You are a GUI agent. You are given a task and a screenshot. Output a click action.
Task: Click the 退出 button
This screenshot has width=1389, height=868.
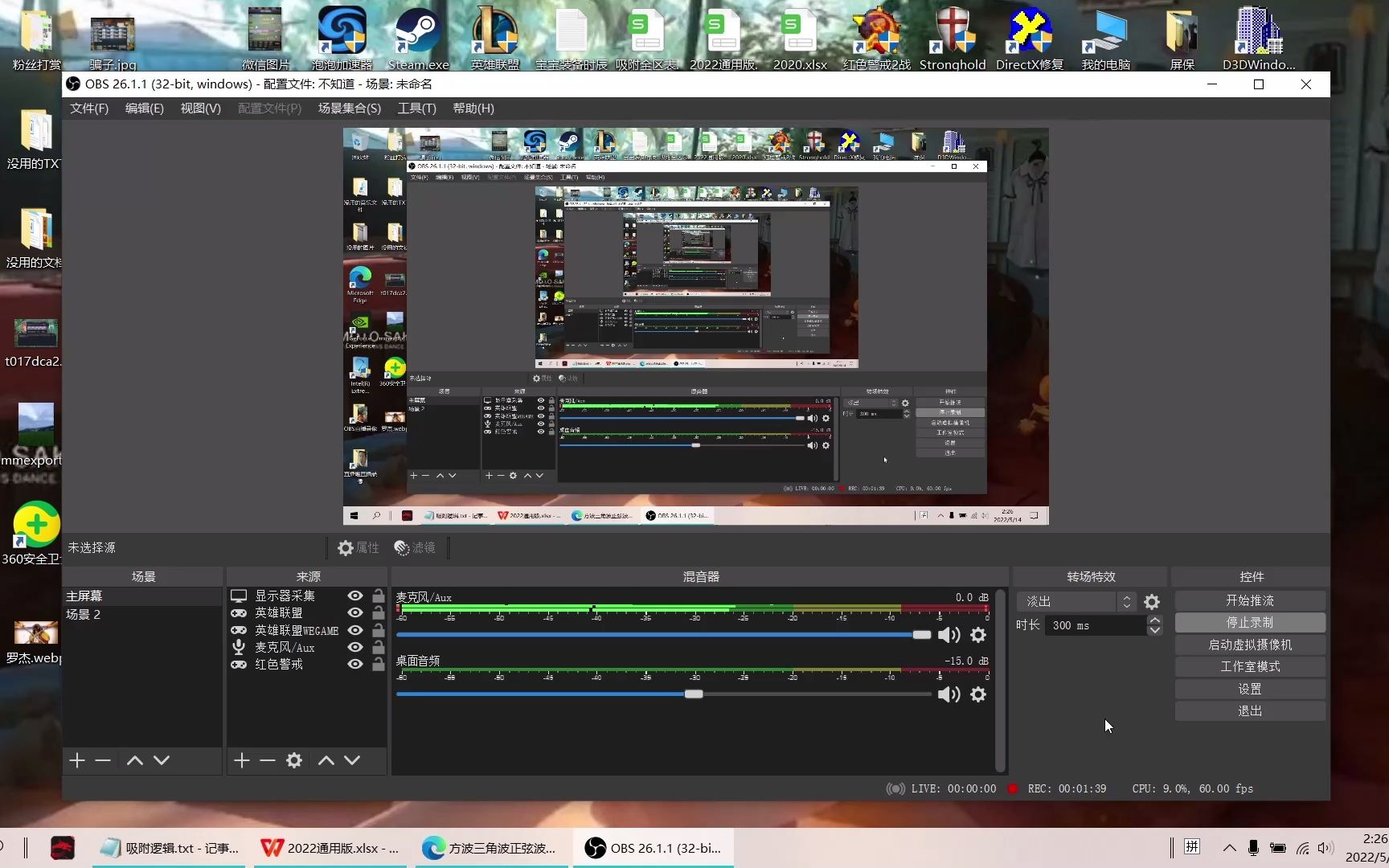pyautogui.click(x=1250, y=711)
